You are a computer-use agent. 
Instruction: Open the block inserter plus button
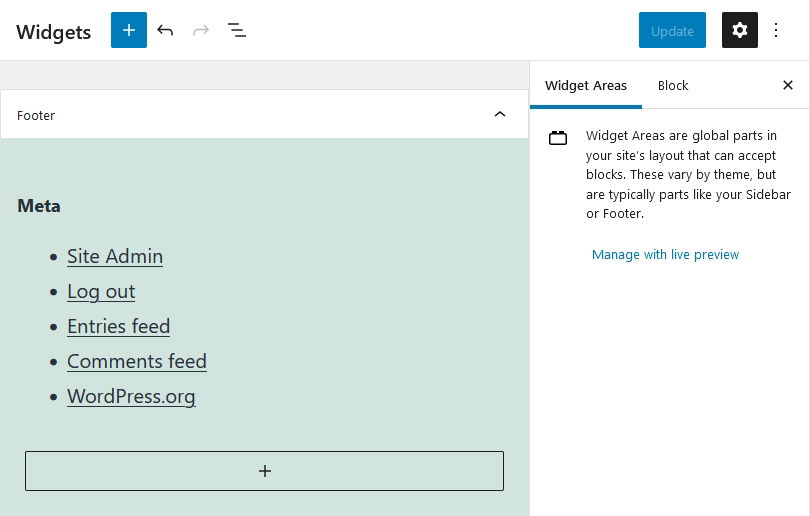129,30
